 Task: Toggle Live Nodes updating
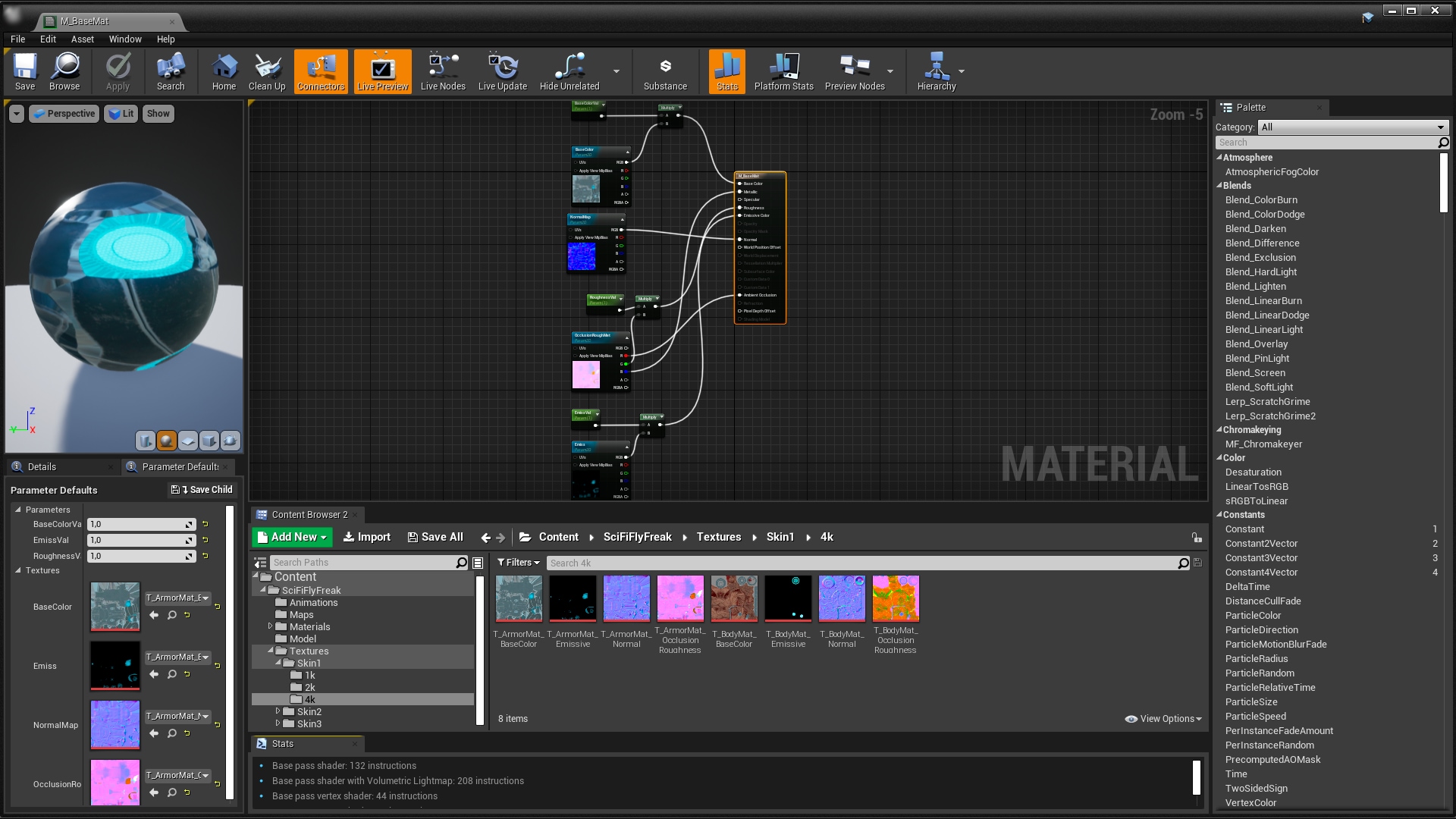point(442,71)
